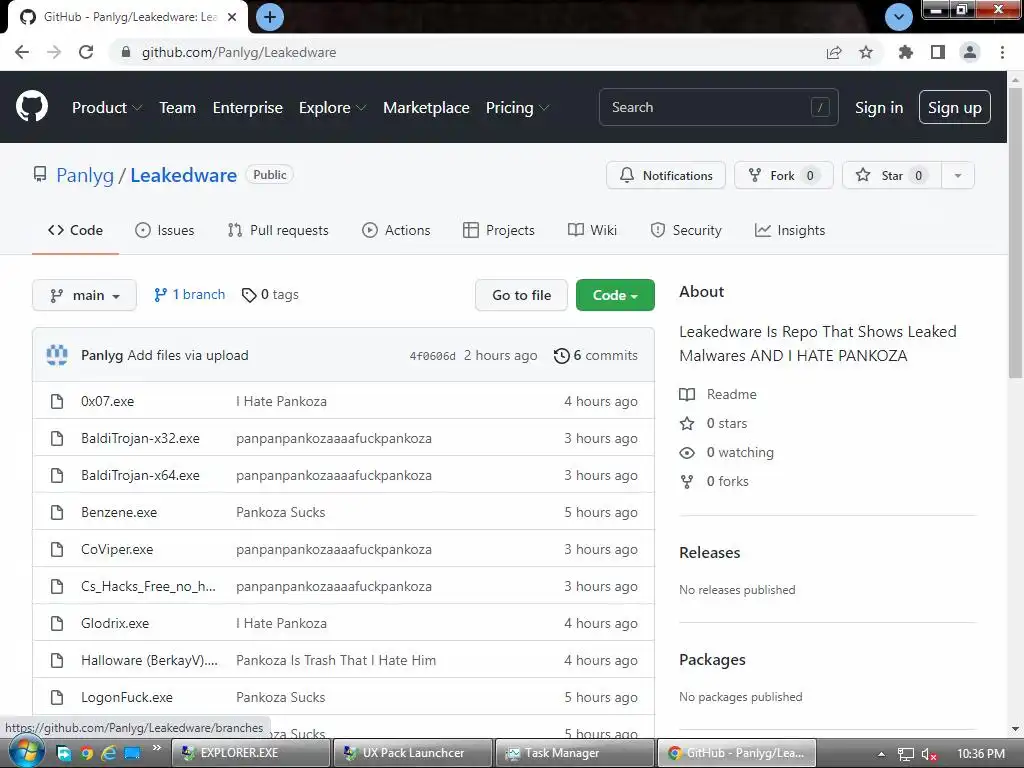The image size is (1024, 768).
Task: Click the Sign in link
Action: point(879,108)
